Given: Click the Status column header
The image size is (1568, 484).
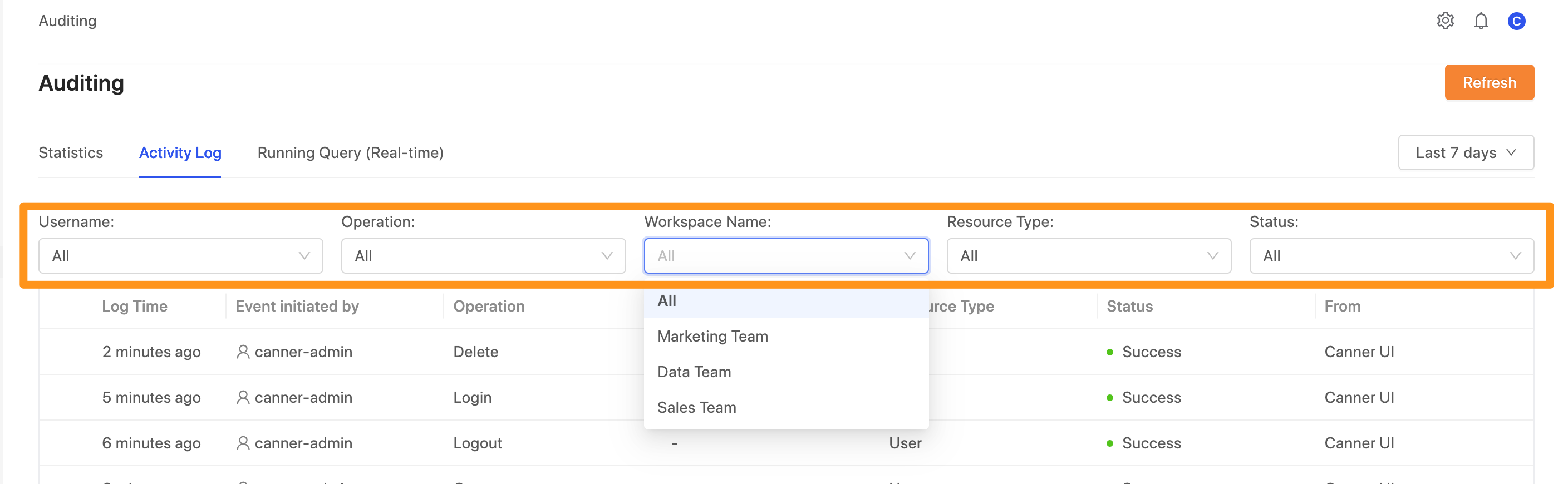Looking at the screenshot, I should [x=1129, y=306].
